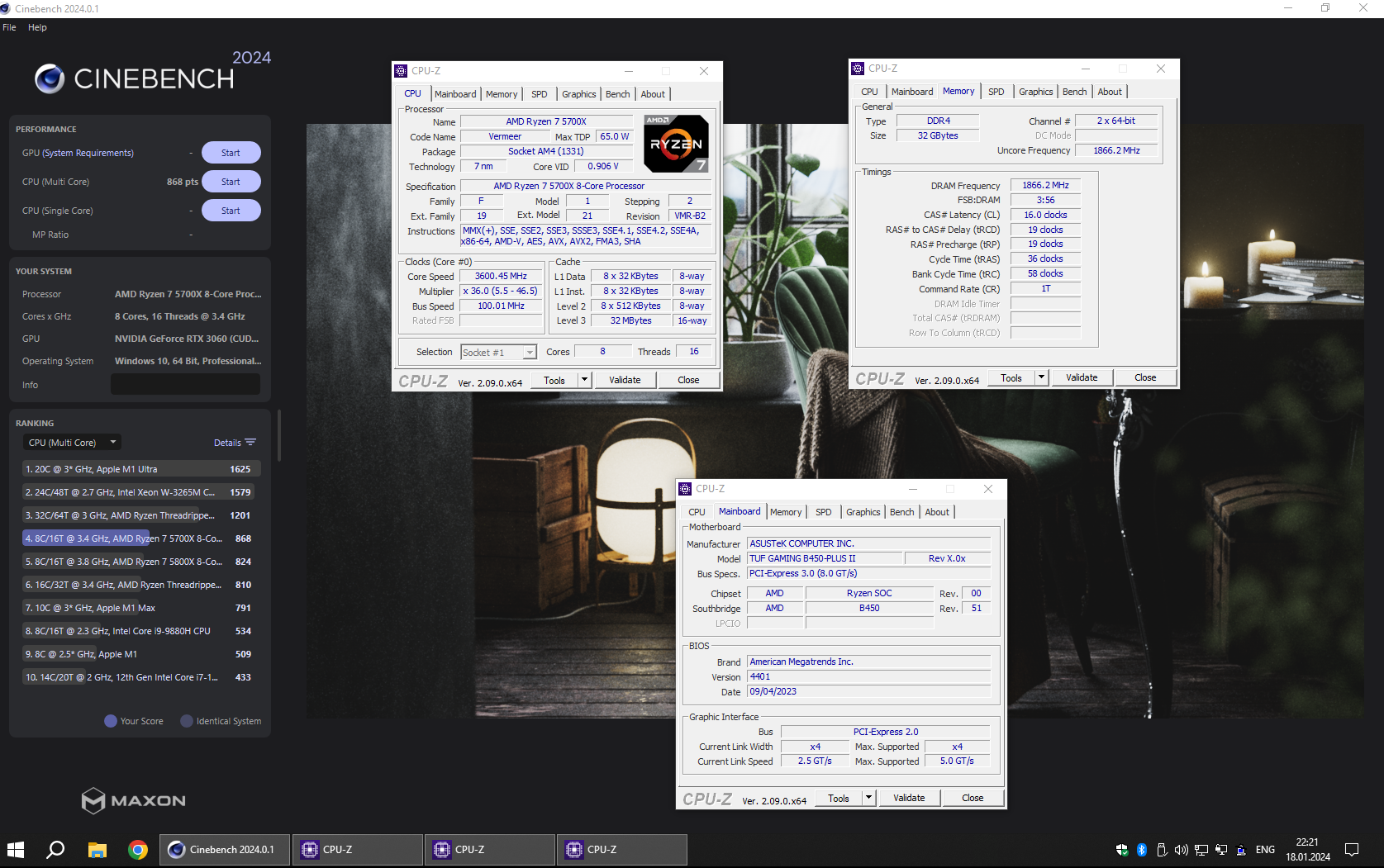Select Intel Xeon W-3265M ranking row
Screen dimensions: 1384x868
[142, 492]
